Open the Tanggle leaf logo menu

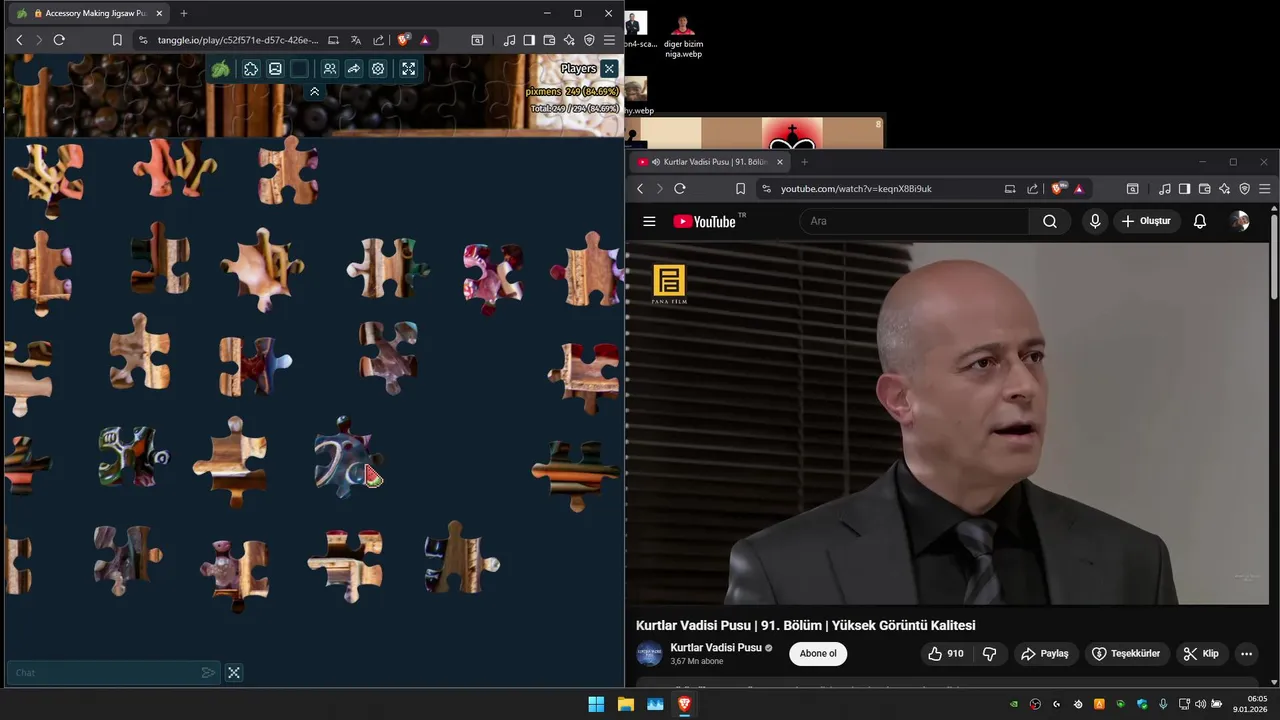pyautogui.click(x=221, y=69)
